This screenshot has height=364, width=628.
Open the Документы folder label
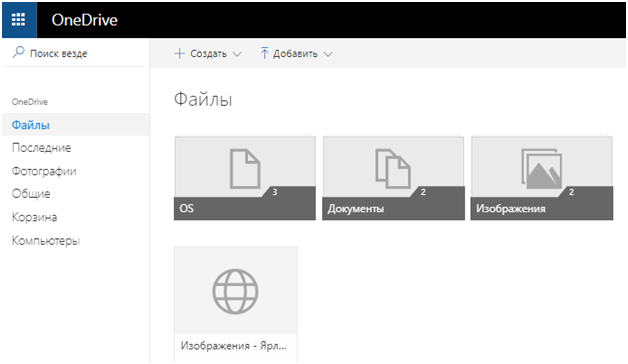pos(356,209)
